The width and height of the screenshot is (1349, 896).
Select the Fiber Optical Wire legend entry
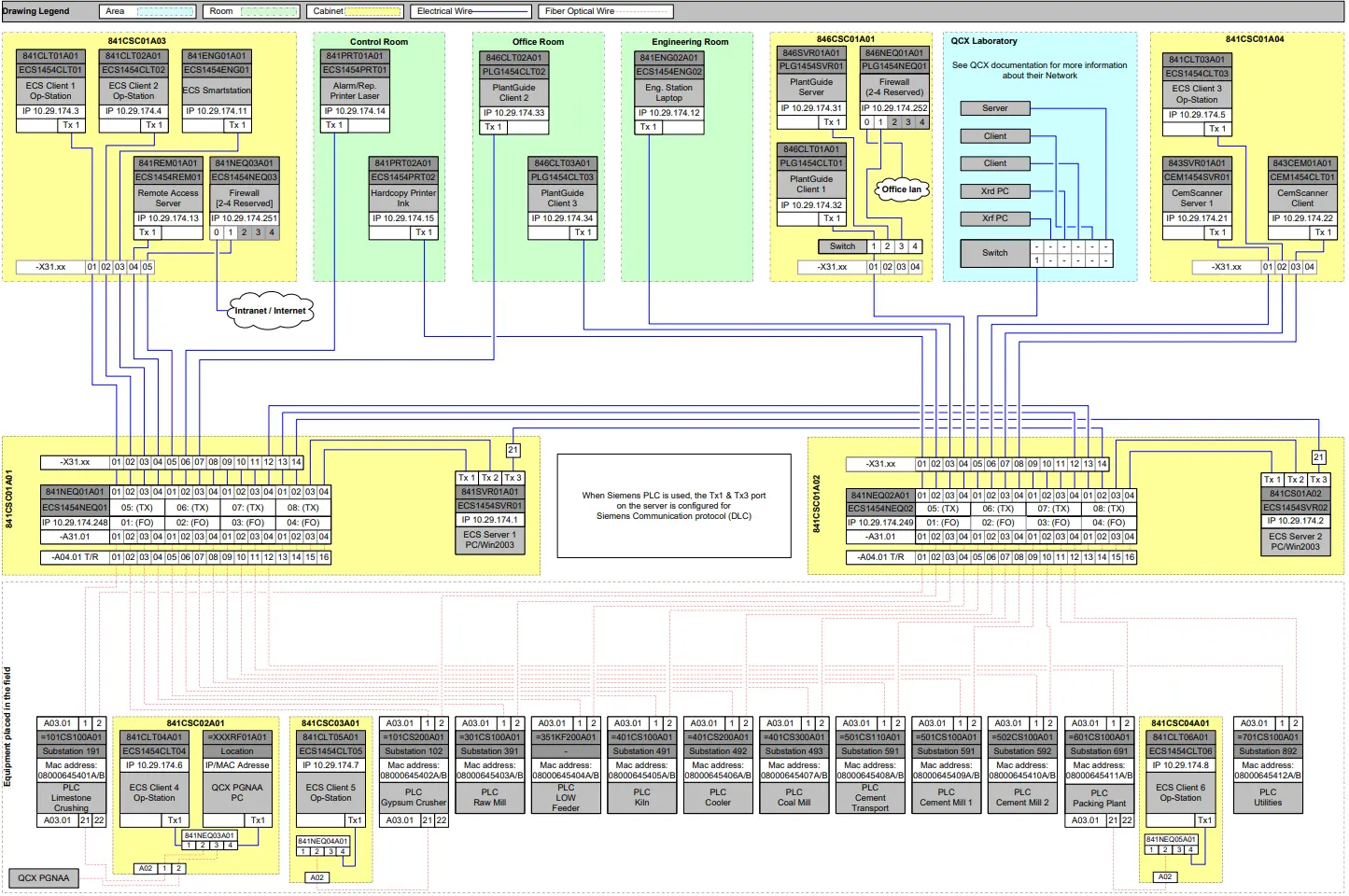[x=605, y=11]
